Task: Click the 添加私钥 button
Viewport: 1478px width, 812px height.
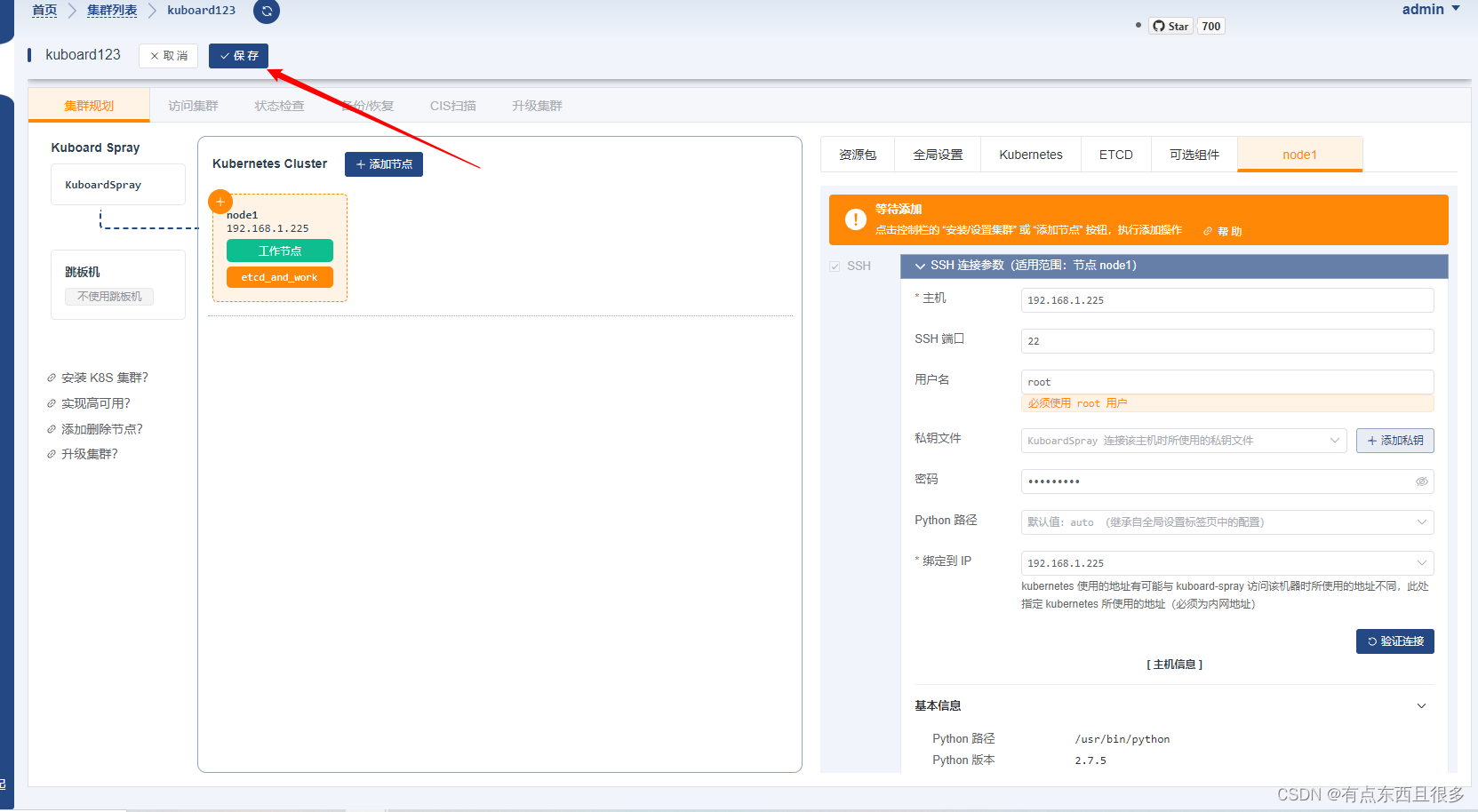Action: [1395, 441]
